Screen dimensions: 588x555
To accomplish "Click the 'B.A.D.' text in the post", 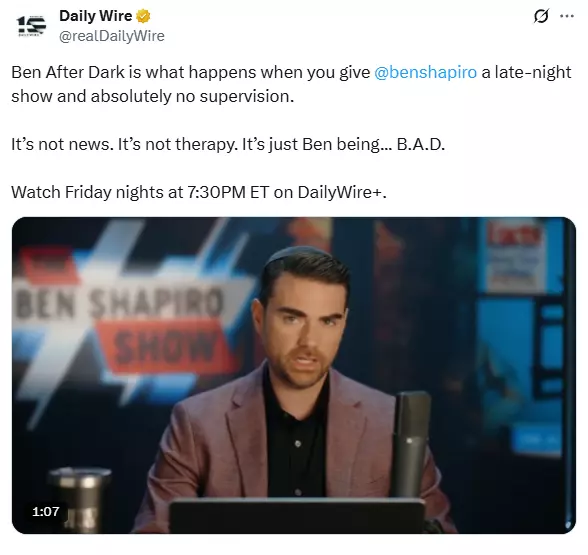I will (x=421, y=144).
